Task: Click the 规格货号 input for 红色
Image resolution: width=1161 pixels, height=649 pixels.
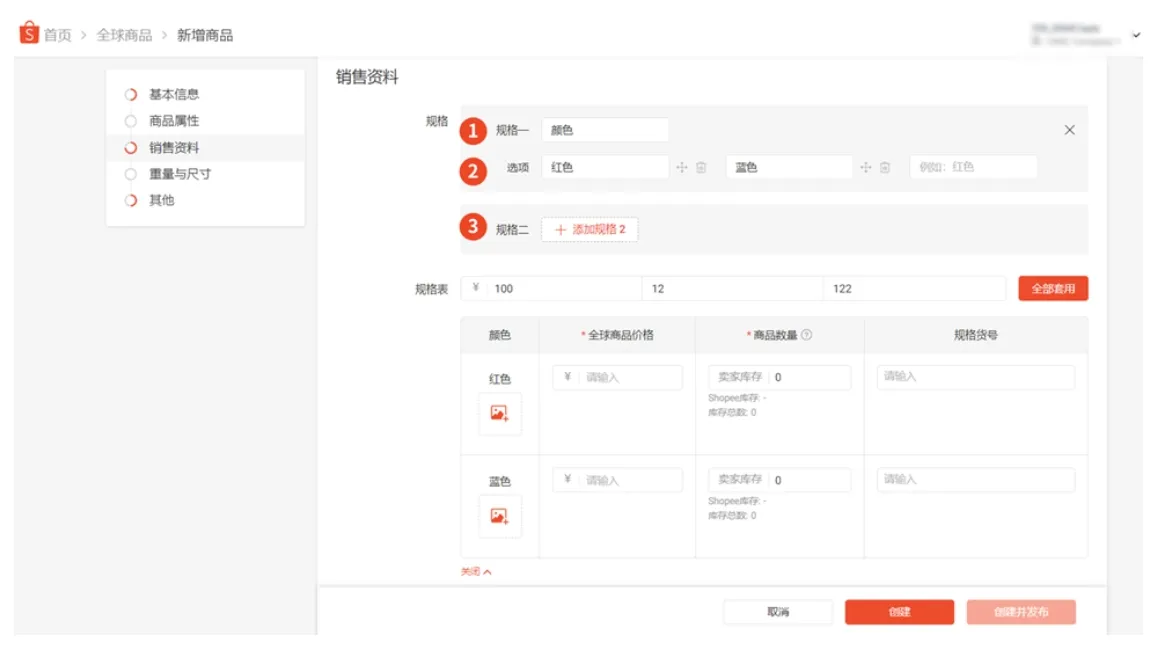Action: (975, 377)
